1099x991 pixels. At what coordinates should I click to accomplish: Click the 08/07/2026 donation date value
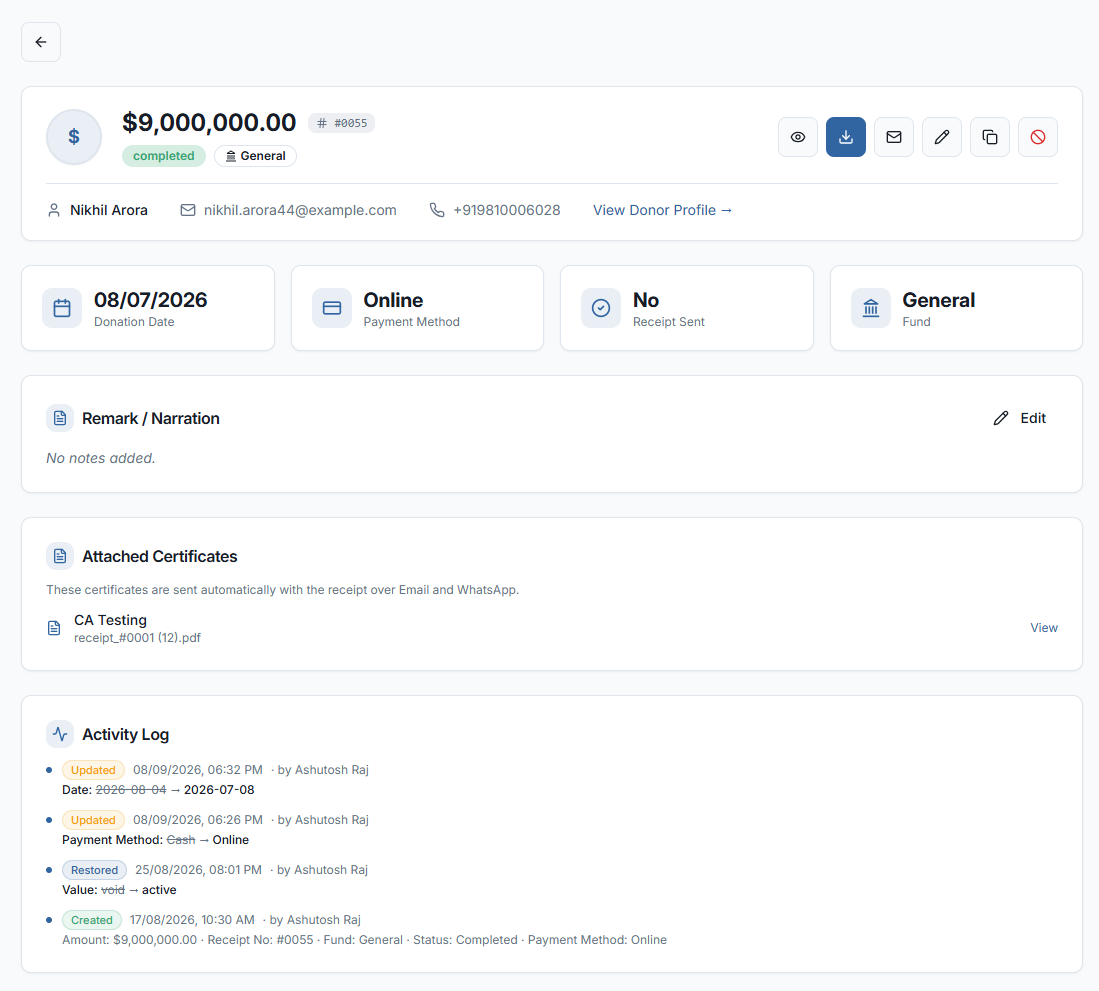(151, 300)
